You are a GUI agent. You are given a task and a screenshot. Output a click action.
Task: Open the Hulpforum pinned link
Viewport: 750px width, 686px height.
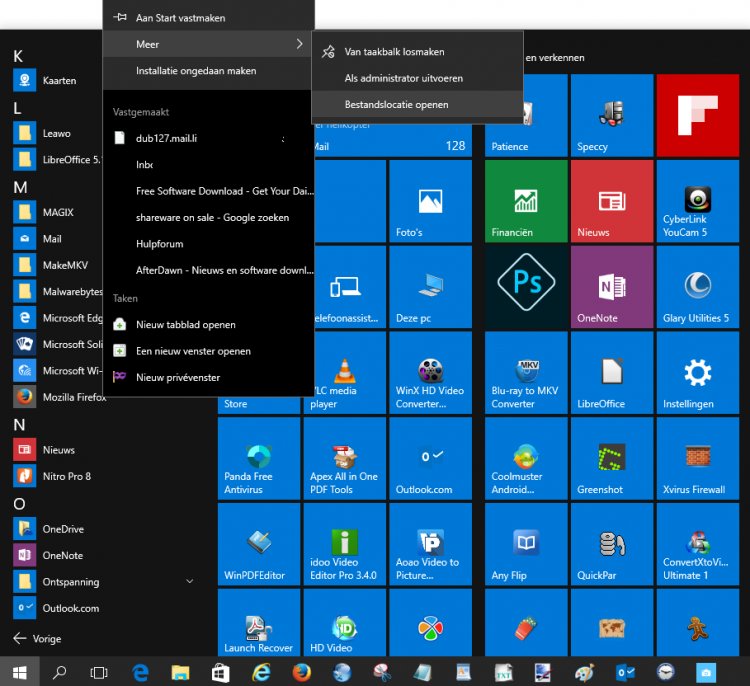(159, 243)
